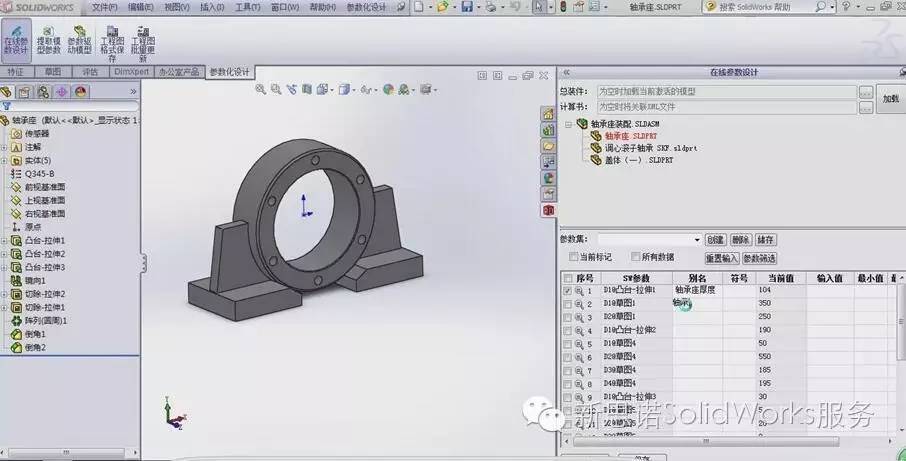Expand the 凸台-拉伸2 feature node

4,254
